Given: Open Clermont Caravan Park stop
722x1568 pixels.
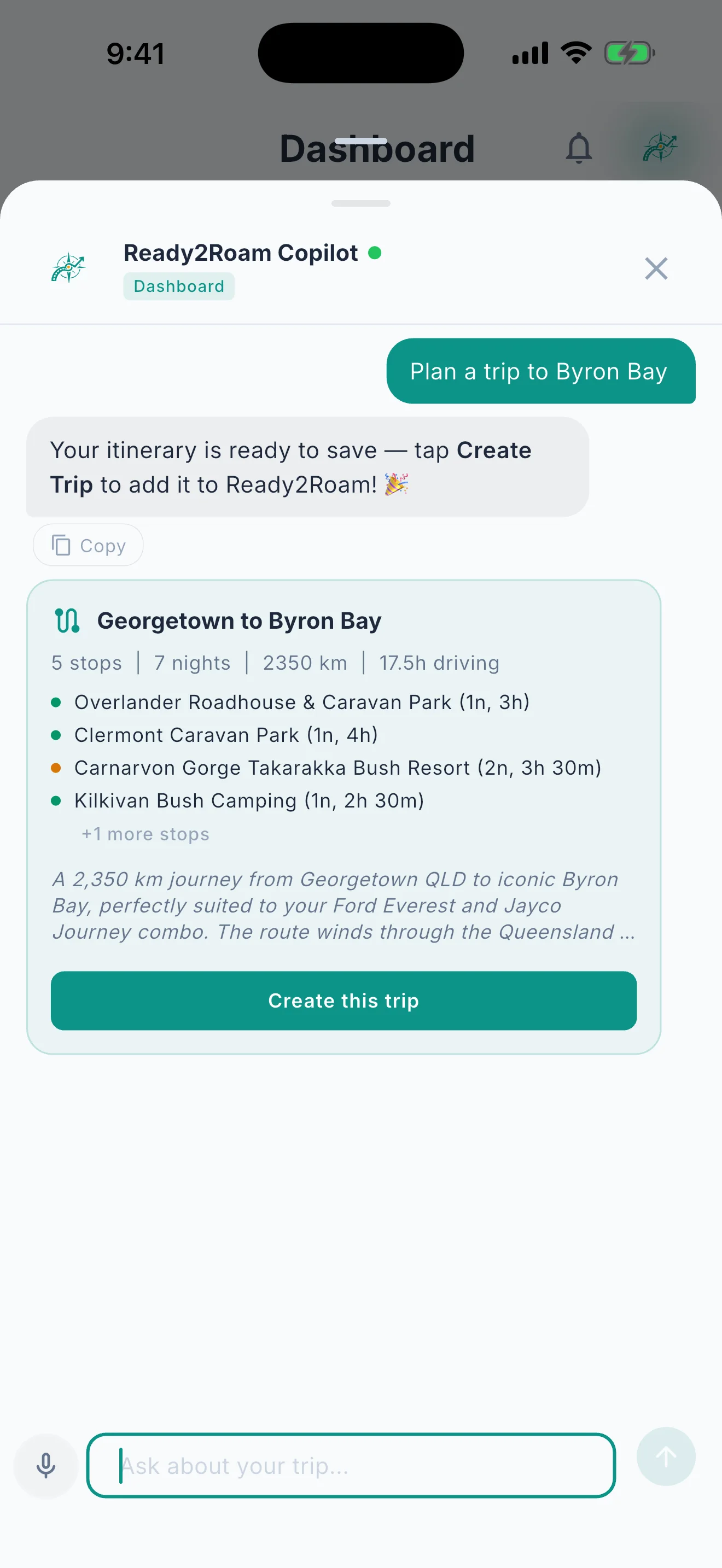Looking at the screenshot, I should tap(226, 735).
